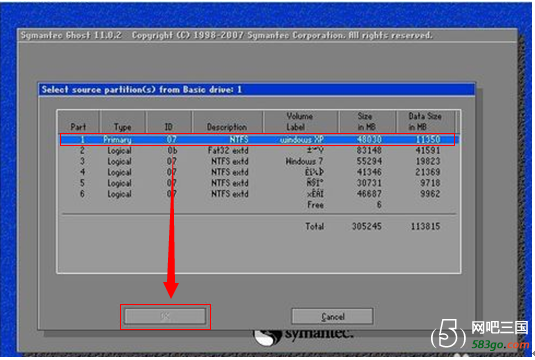Click the 9718 data size value
The image size is (535, 360).
(430, 183)
